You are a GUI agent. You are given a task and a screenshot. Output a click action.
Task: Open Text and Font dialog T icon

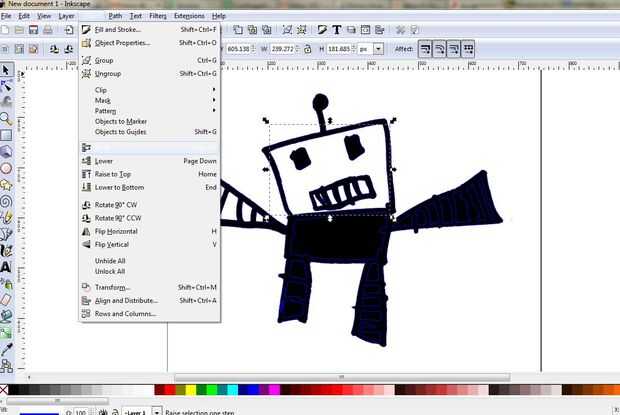[337, 30]
